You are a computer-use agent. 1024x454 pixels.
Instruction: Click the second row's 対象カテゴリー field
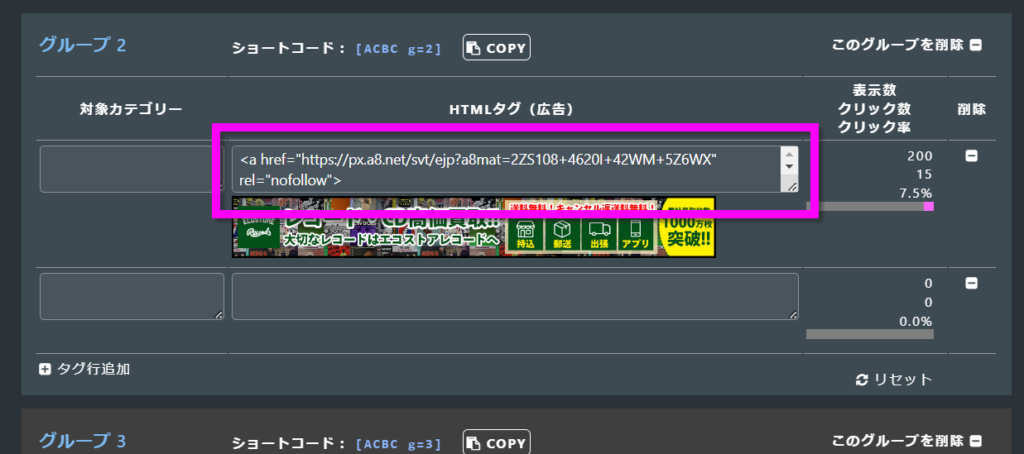(131, 297)
